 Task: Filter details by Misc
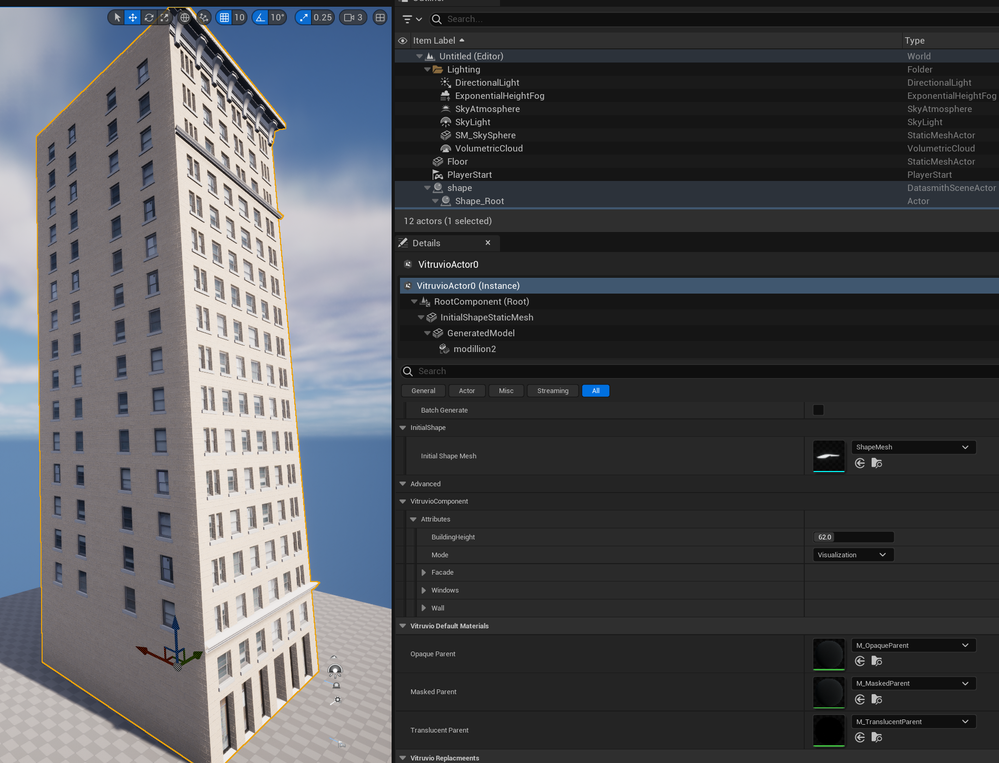click(506, 391)
